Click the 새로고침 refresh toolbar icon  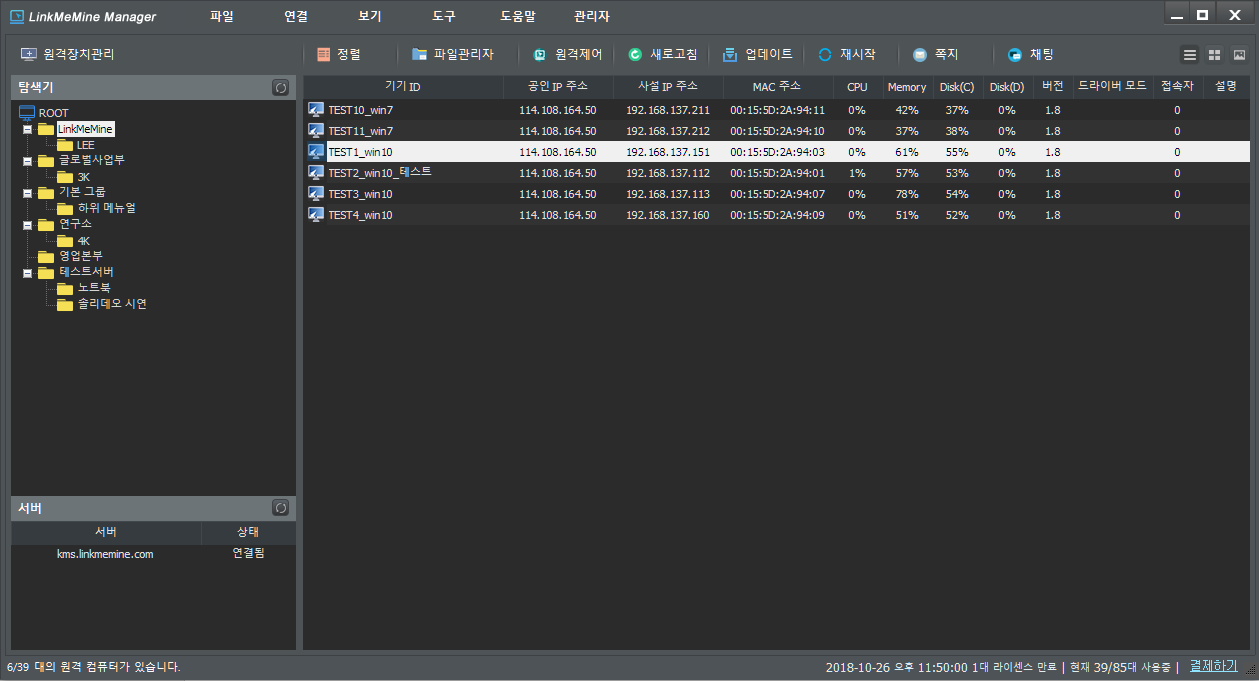[x=635, y=55]
